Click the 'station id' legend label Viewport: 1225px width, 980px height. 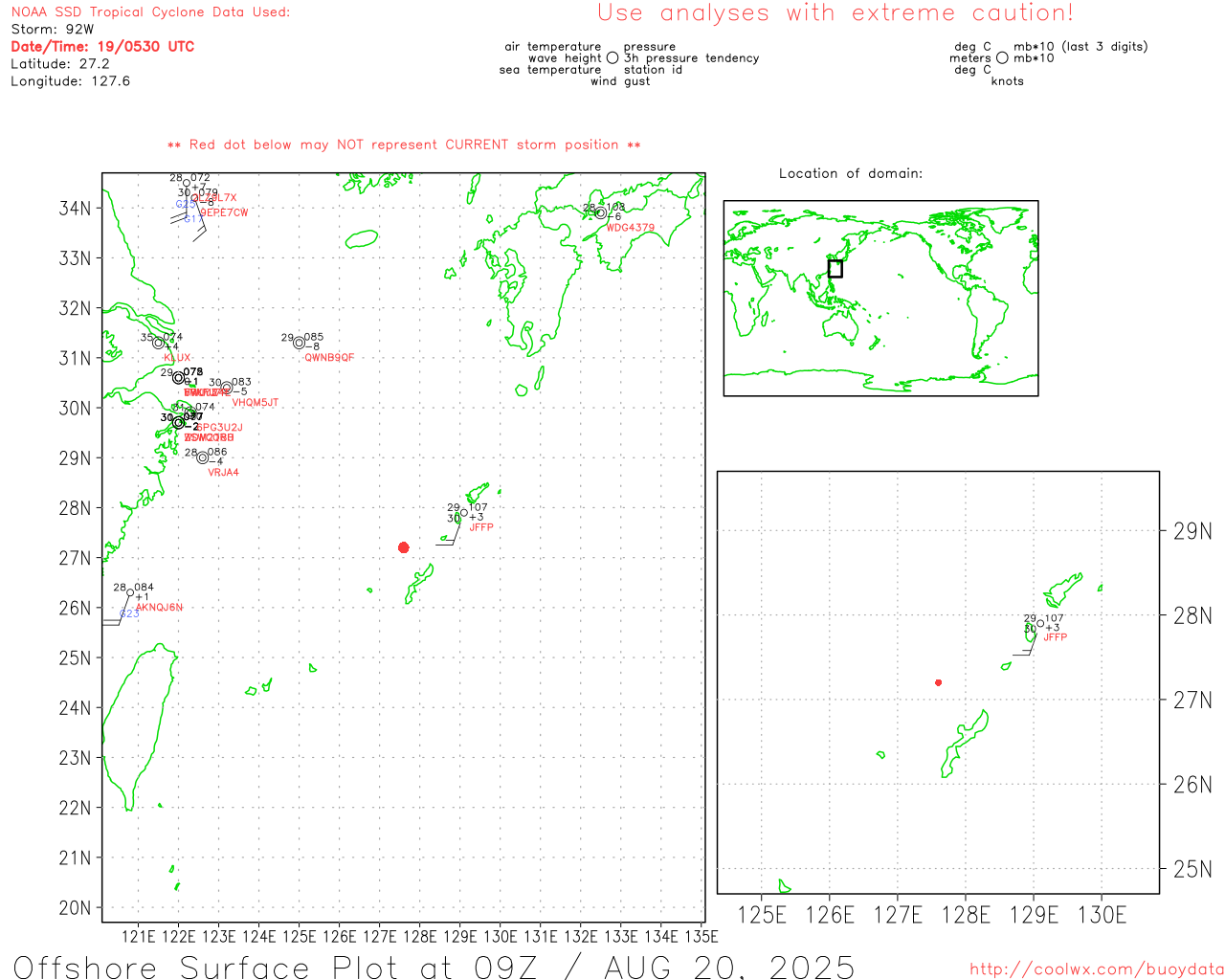pyautogui.click(x=653, y=70)
